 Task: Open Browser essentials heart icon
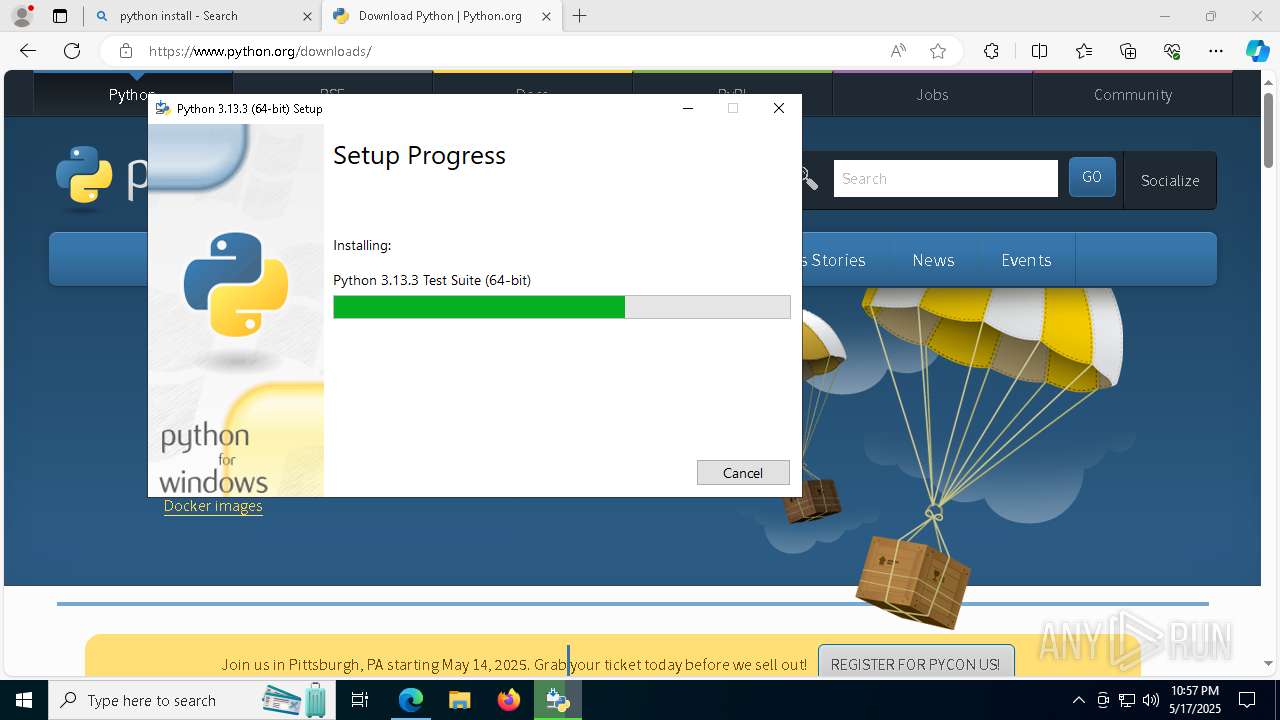coord(1172,51)
